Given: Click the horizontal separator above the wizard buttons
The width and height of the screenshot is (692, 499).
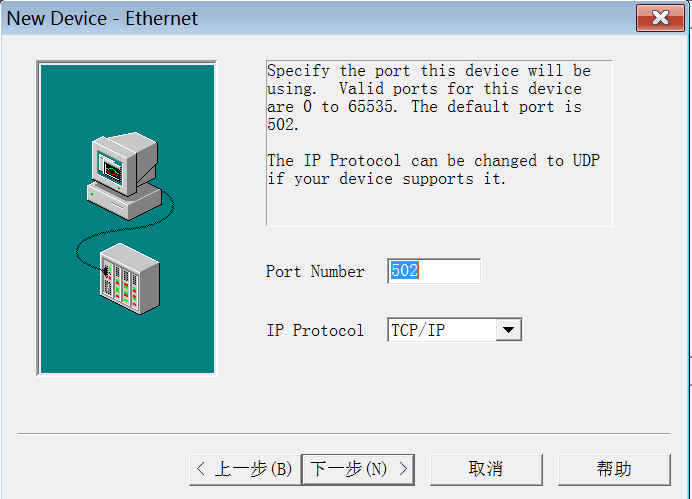Looking at the screenshot, I should click(344, 433).
